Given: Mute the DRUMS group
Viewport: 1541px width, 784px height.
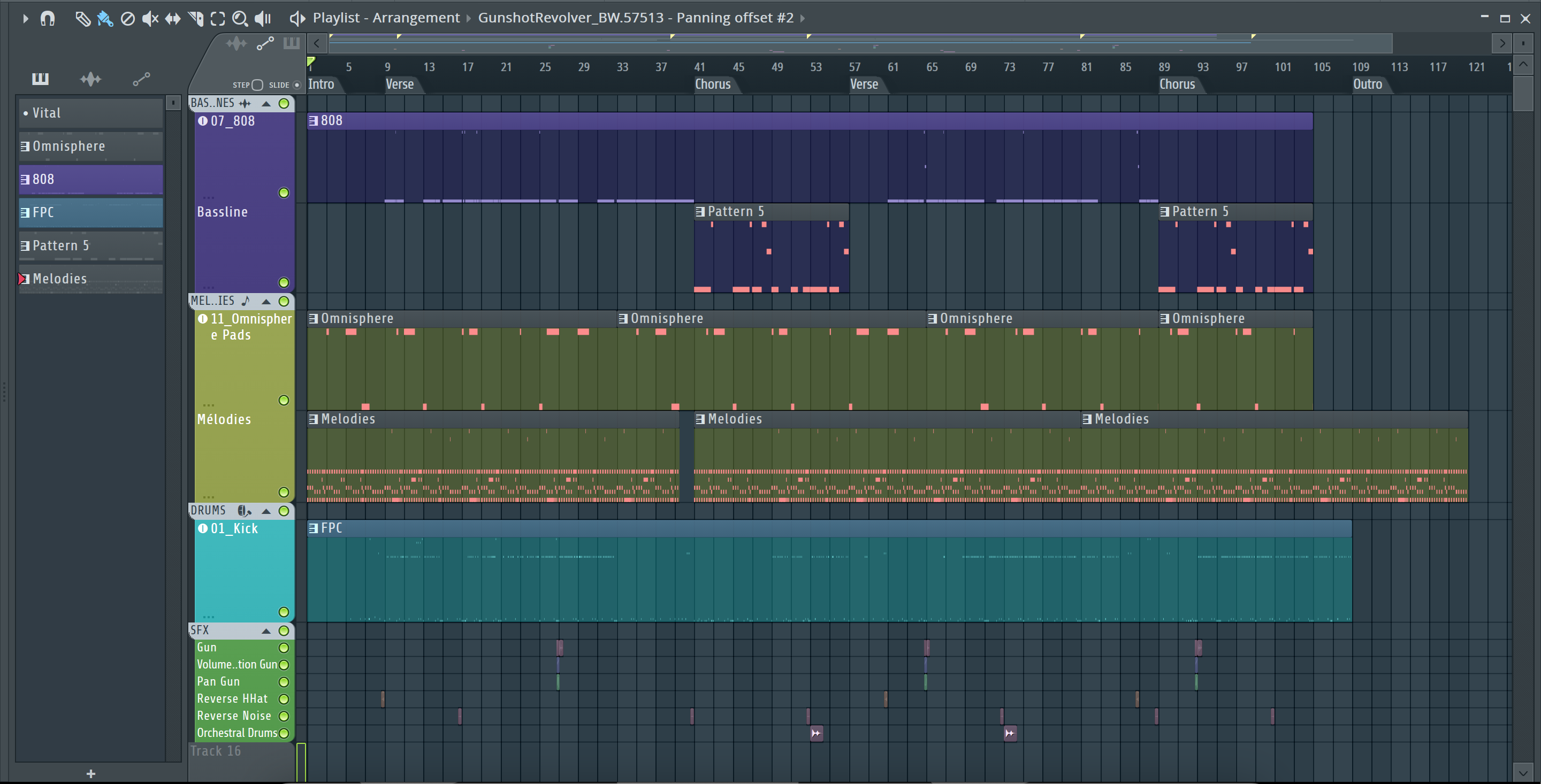Looking at the screenshot, I should coord(284,511).
